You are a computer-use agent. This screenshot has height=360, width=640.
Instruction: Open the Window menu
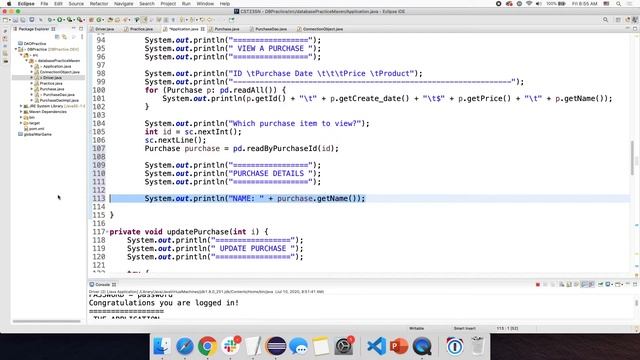(205, 4)
